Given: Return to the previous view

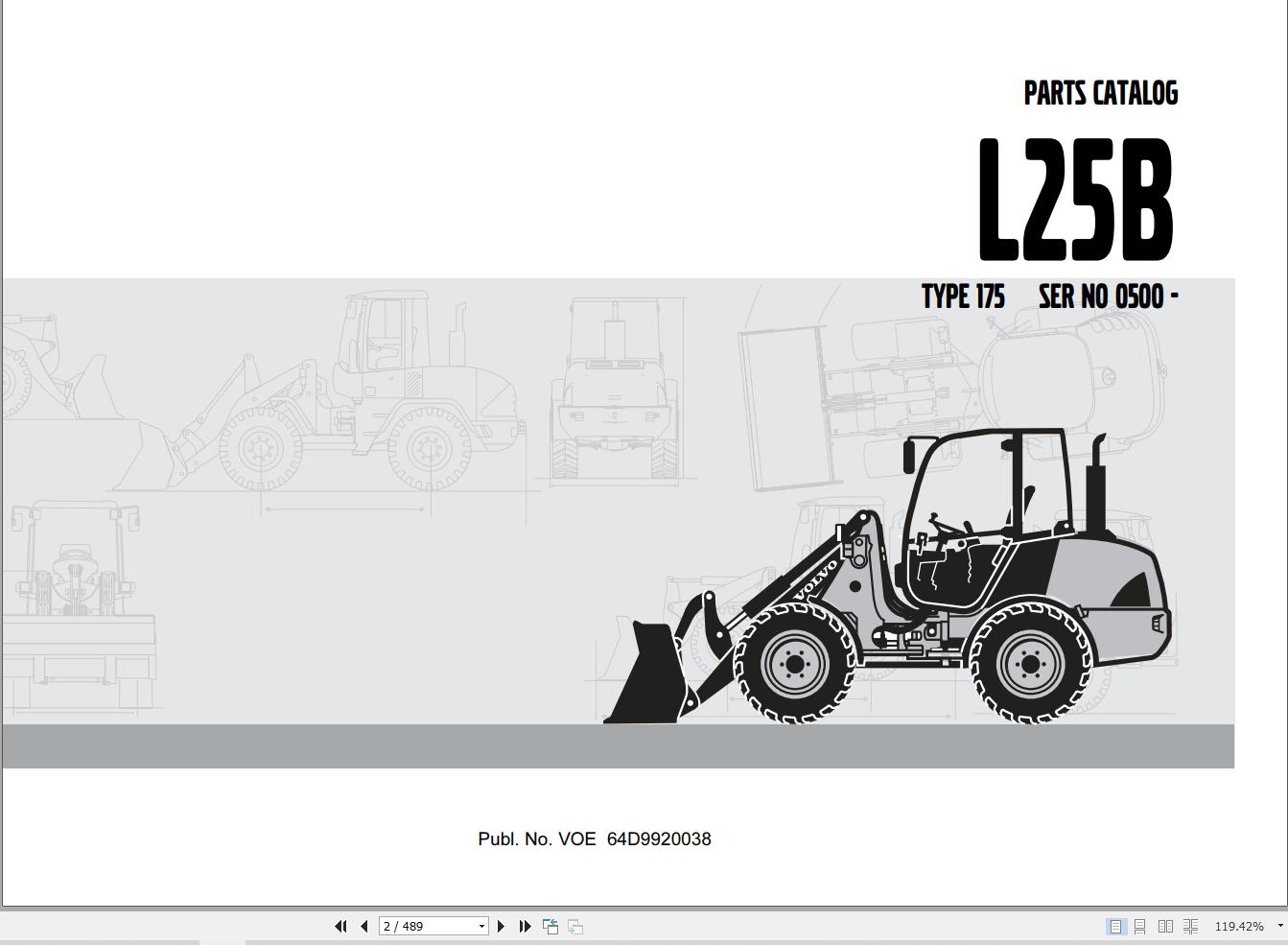Looking at the screenshot, I should click(550, 926).
